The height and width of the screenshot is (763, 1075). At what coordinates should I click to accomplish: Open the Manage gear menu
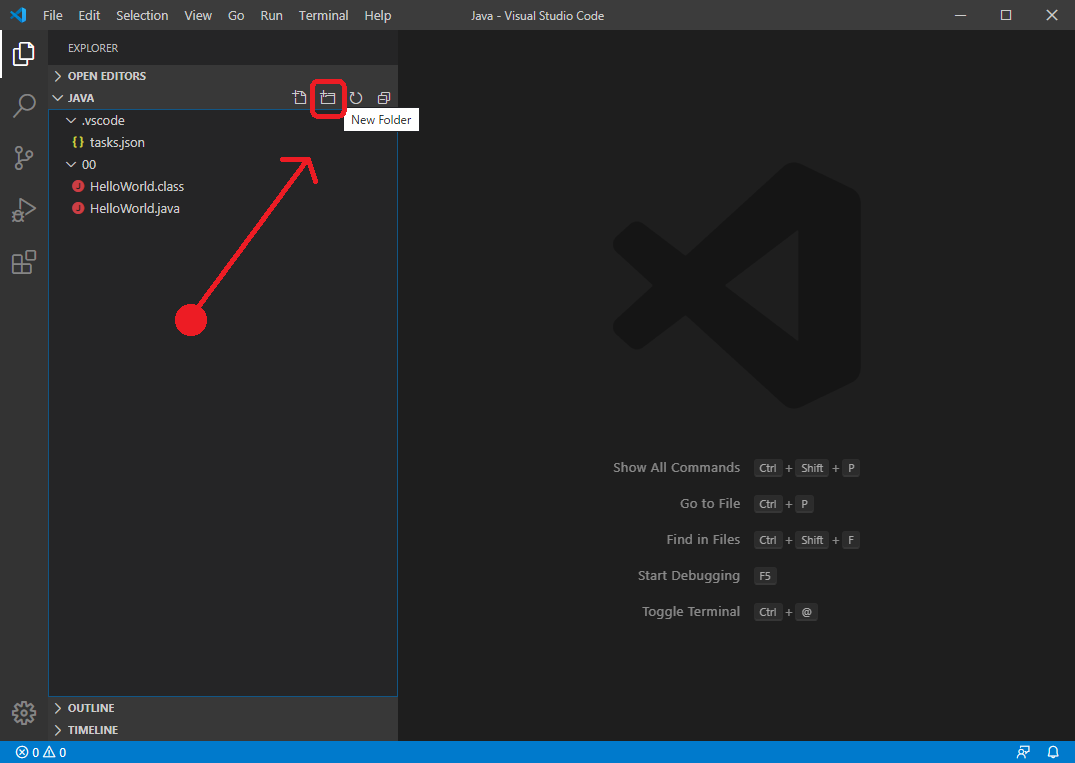pyautogui.click(x=24, y=713)
